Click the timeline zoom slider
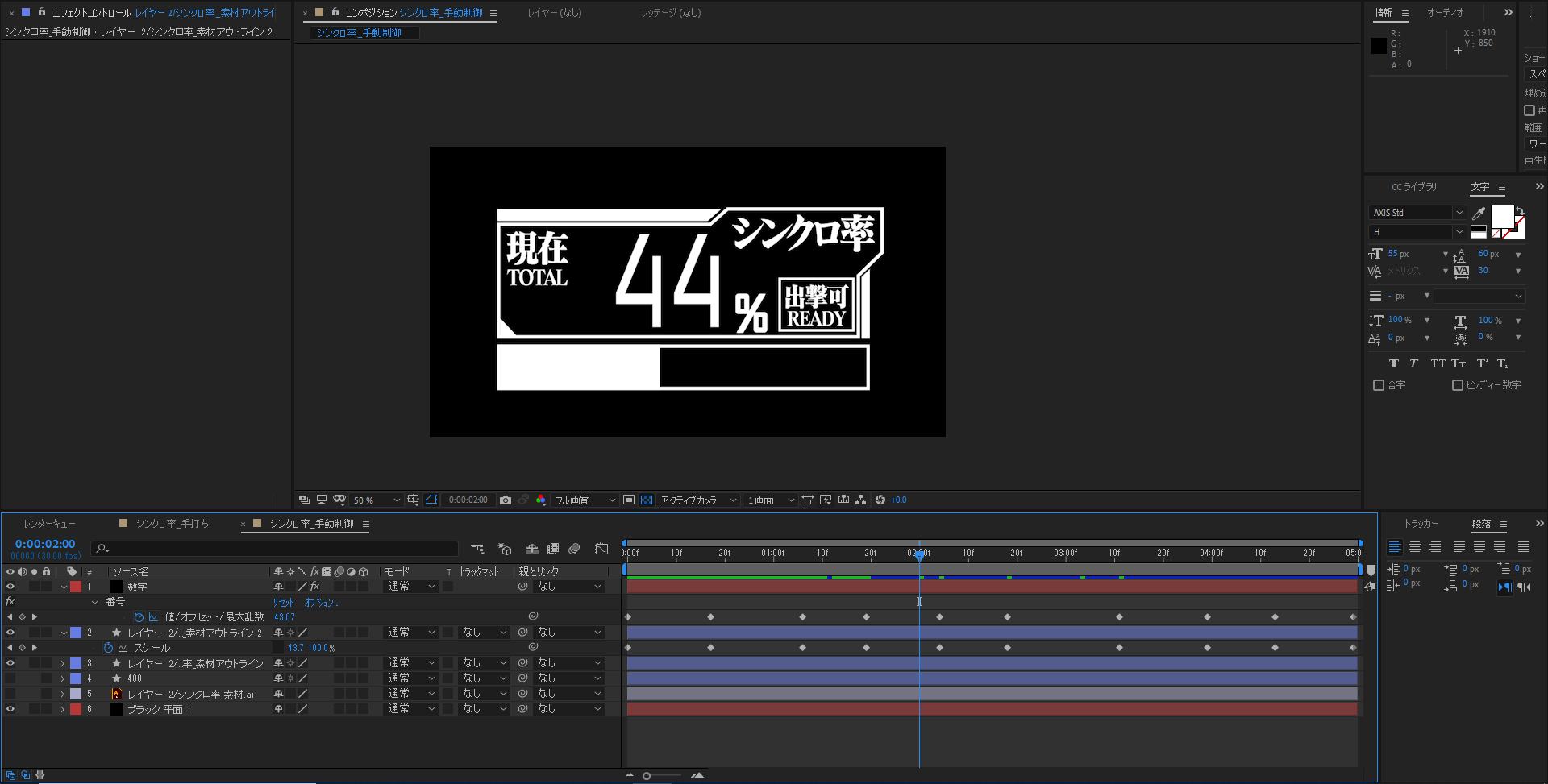The image size is (1548, 784). 661,776
